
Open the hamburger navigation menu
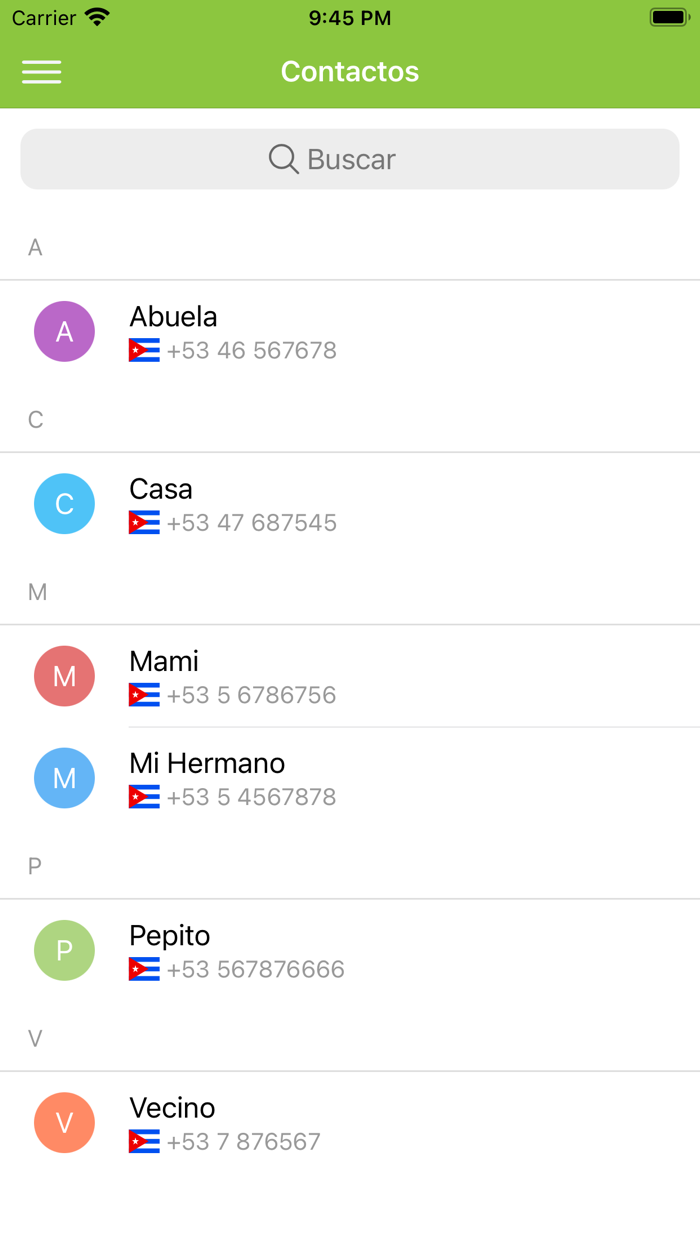tap(41, 71)
